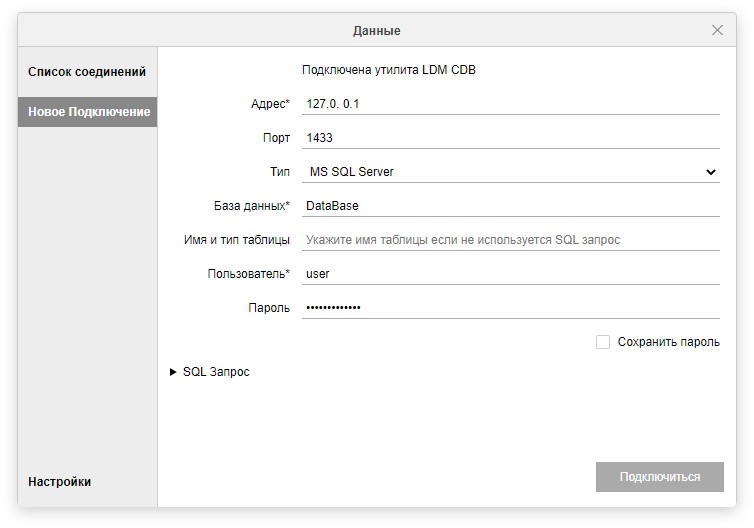Select the Новое Подключение tab
Viewport: 754px width, 528px height.
[x=88, y=112]
